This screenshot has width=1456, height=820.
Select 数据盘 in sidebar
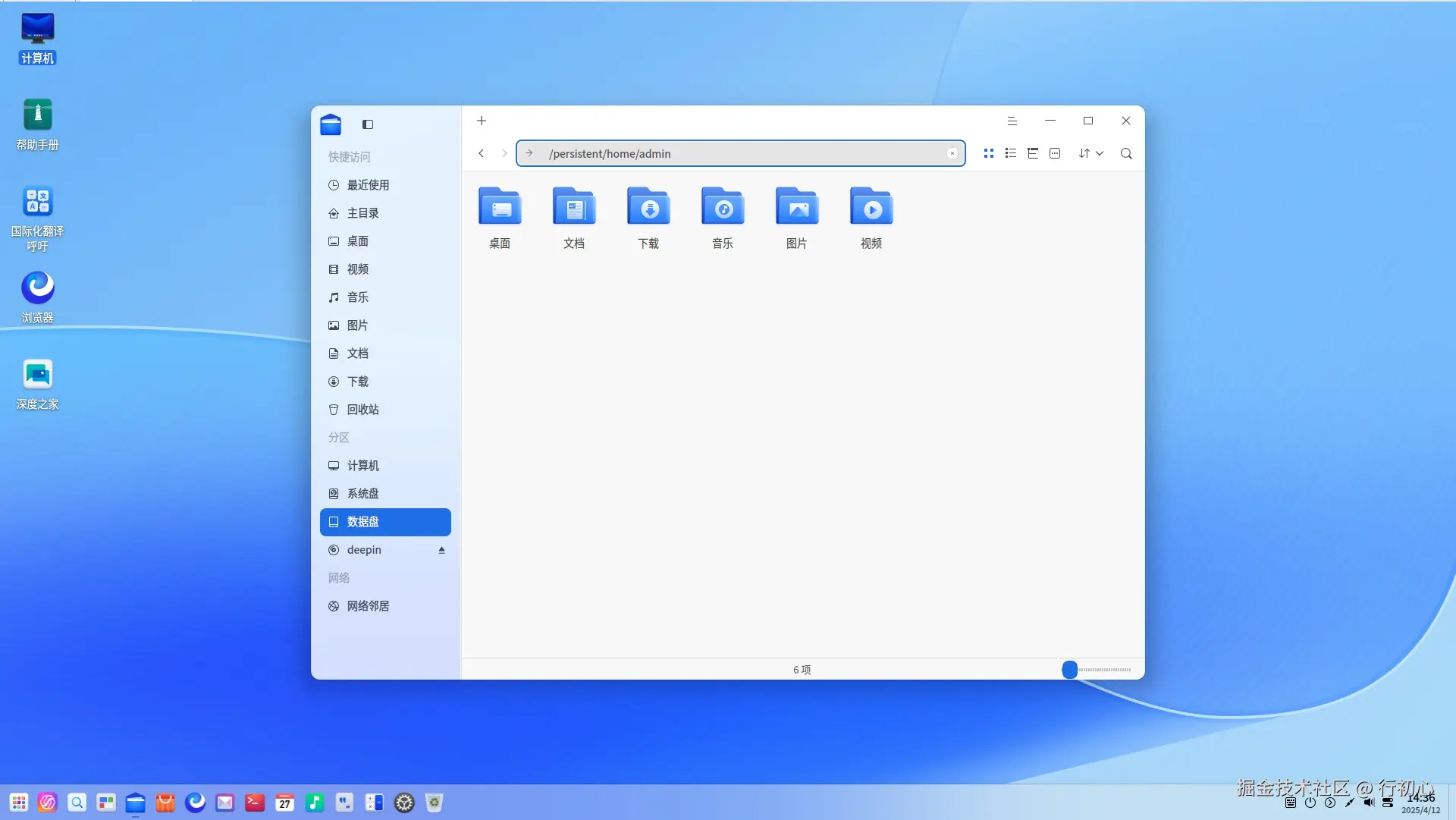(x=385, y=522)
